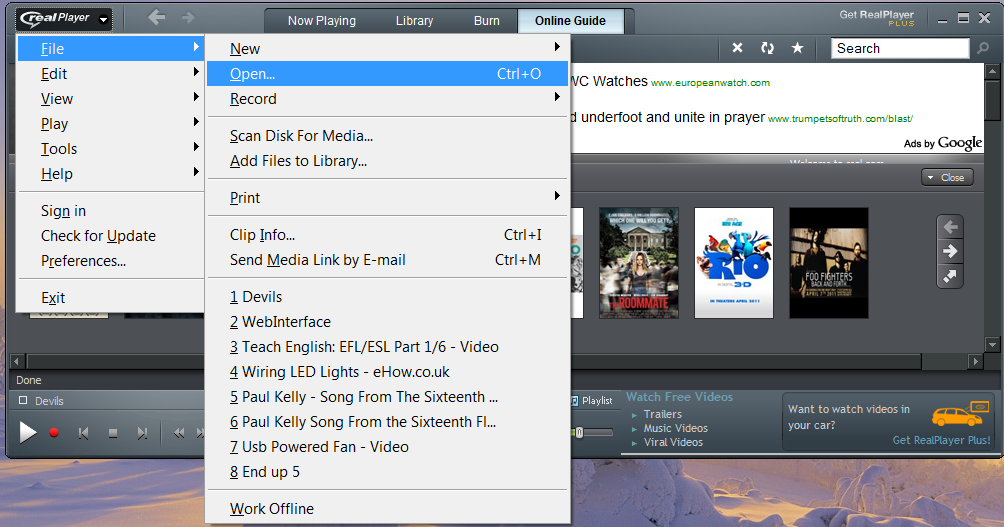
Task: Select Check for Update
Action: pos(110,236)
